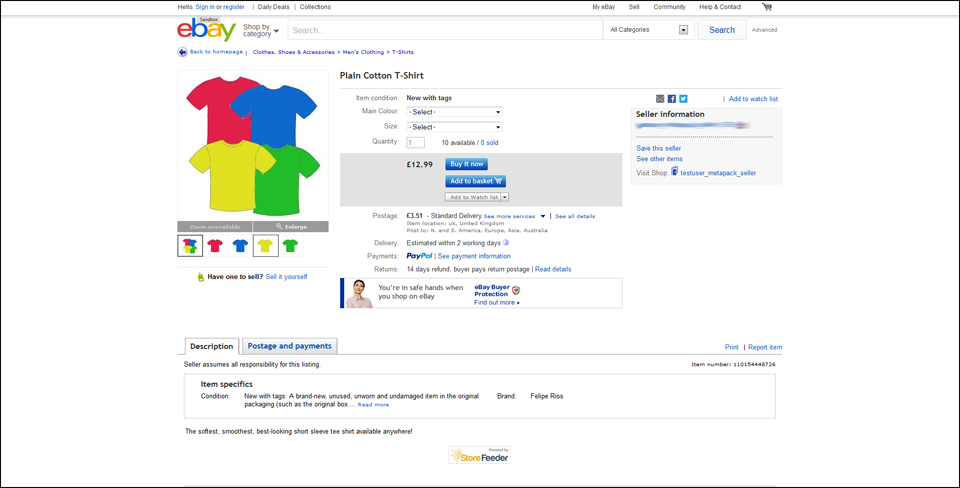Click Add to basket button

(x=475, y=181)
